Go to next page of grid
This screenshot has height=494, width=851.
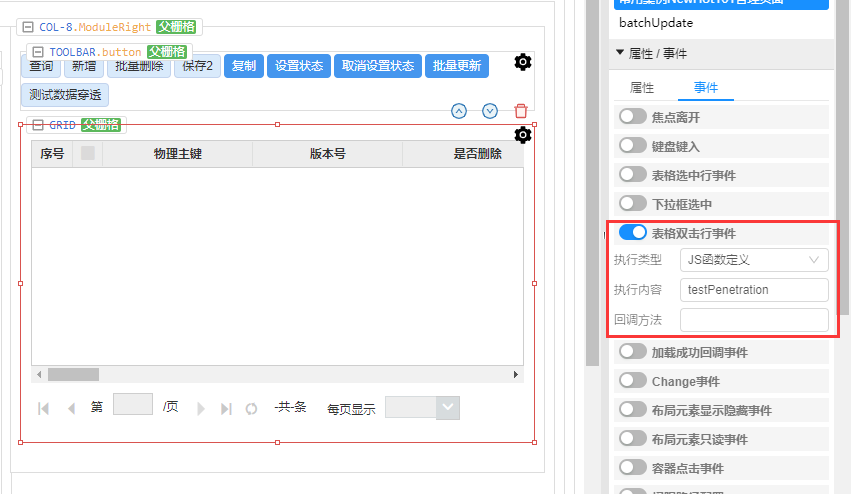(x=201, y=408)
